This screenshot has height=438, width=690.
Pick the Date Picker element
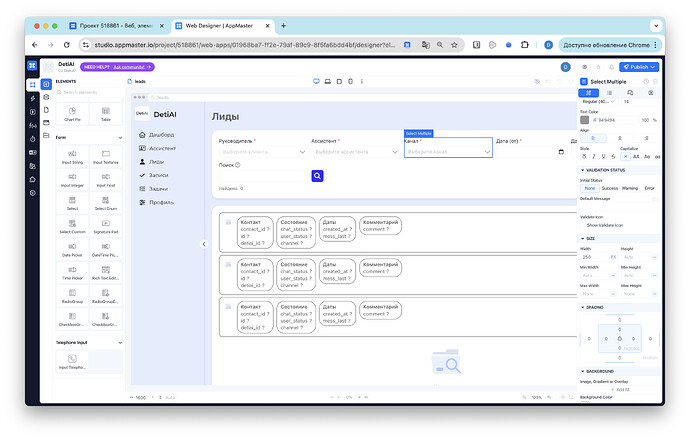click(x=72, y=250)
